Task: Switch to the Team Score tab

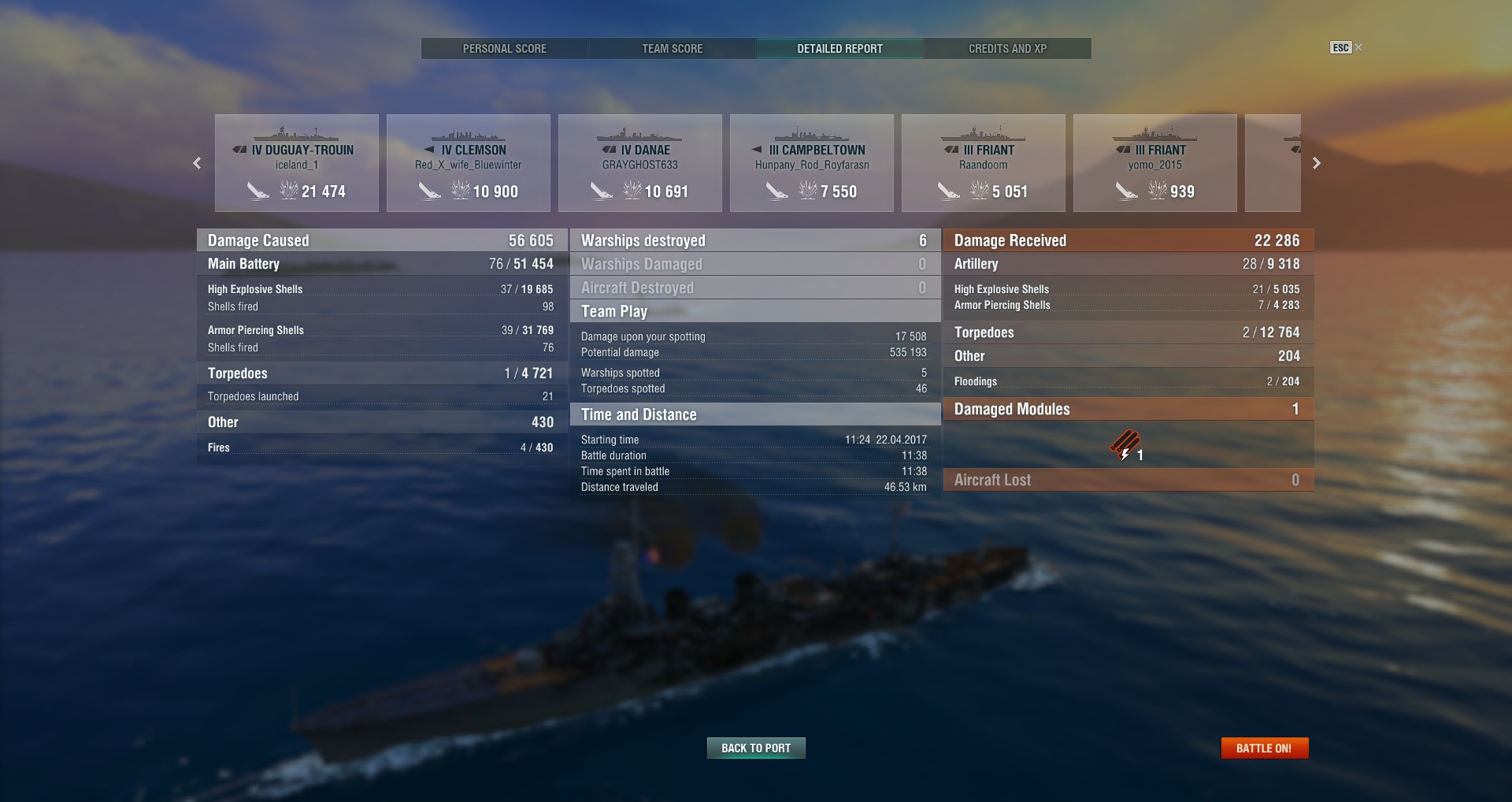Action: 673,48
